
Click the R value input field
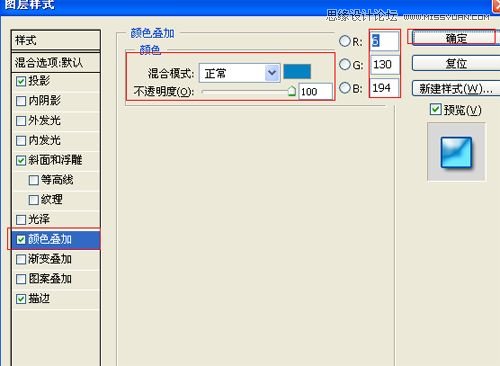tap(385, 41)
